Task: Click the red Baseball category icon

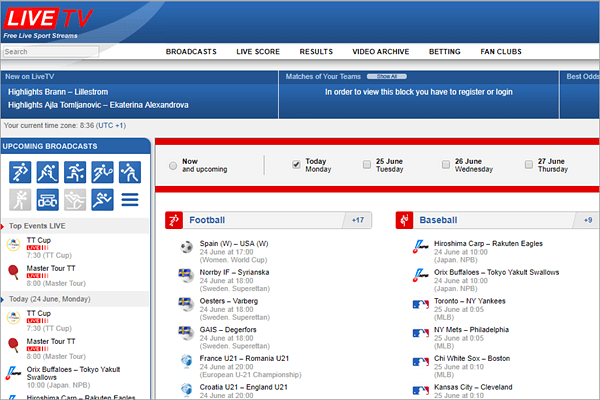Action: pyautogui.click(x=404, y=220)
